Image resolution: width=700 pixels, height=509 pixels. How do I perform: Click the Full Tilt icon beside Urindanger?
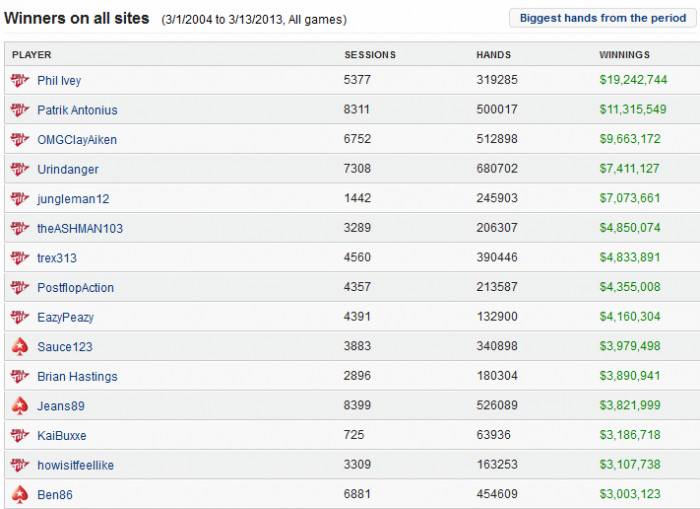(x=19, y=170)
